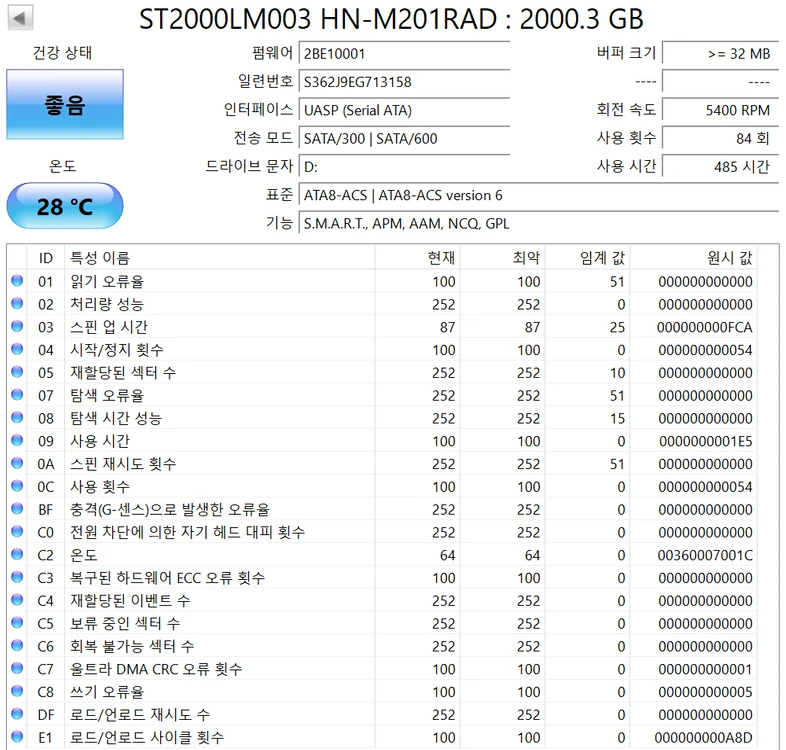Click the status dot for 08 탐색 시간 성능
This screenshot has width=786, height=750.
coord(17,418)
